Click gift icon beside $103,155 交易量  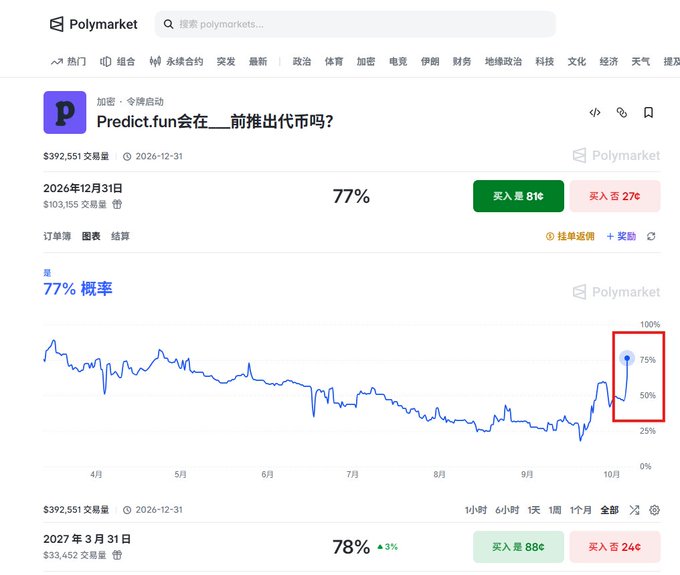(x=117, y=204)
